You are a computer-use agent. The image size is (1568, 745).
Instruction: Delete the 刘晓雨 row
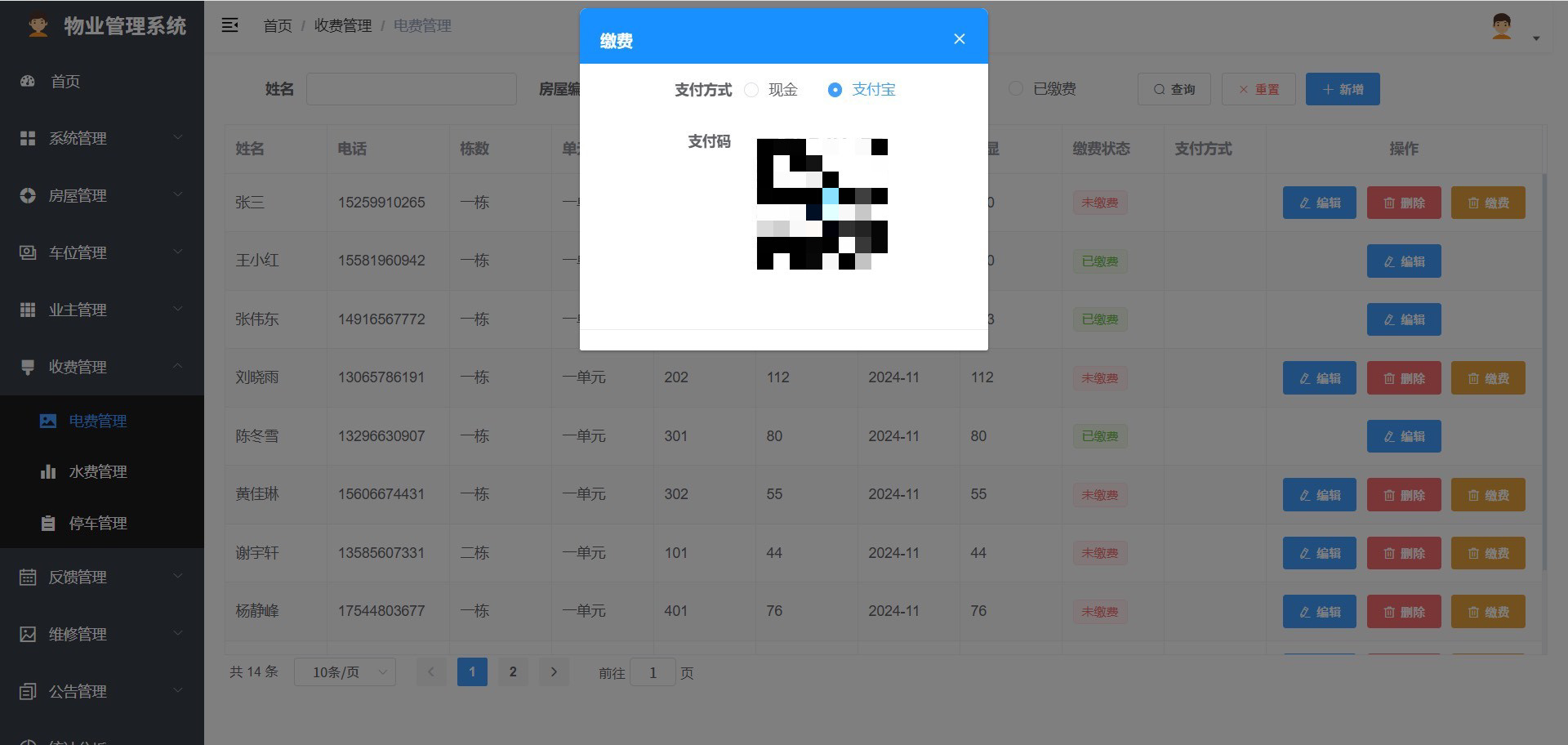point(1404,378)
